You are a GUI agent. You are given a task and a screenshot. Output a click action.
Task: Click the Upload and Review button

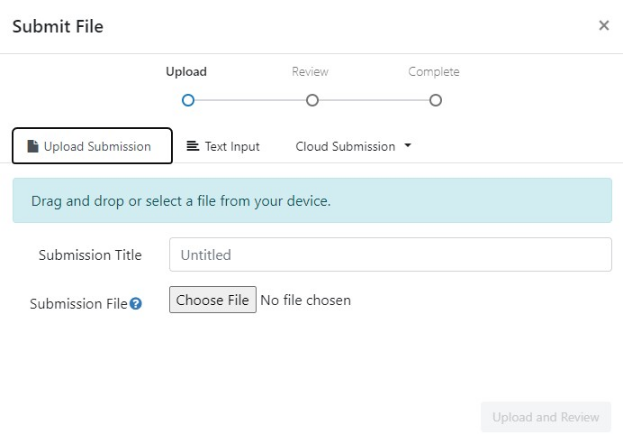point(545,416)
